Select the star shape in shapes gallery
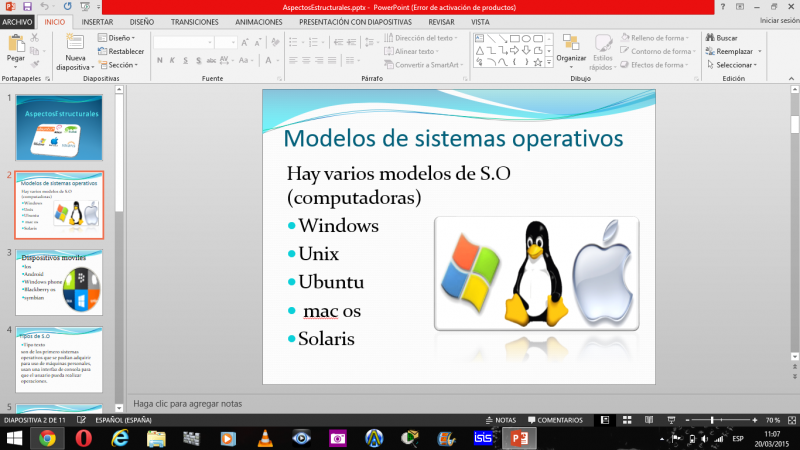This screenshot has width=800, height=450. [x=538, y=62]
